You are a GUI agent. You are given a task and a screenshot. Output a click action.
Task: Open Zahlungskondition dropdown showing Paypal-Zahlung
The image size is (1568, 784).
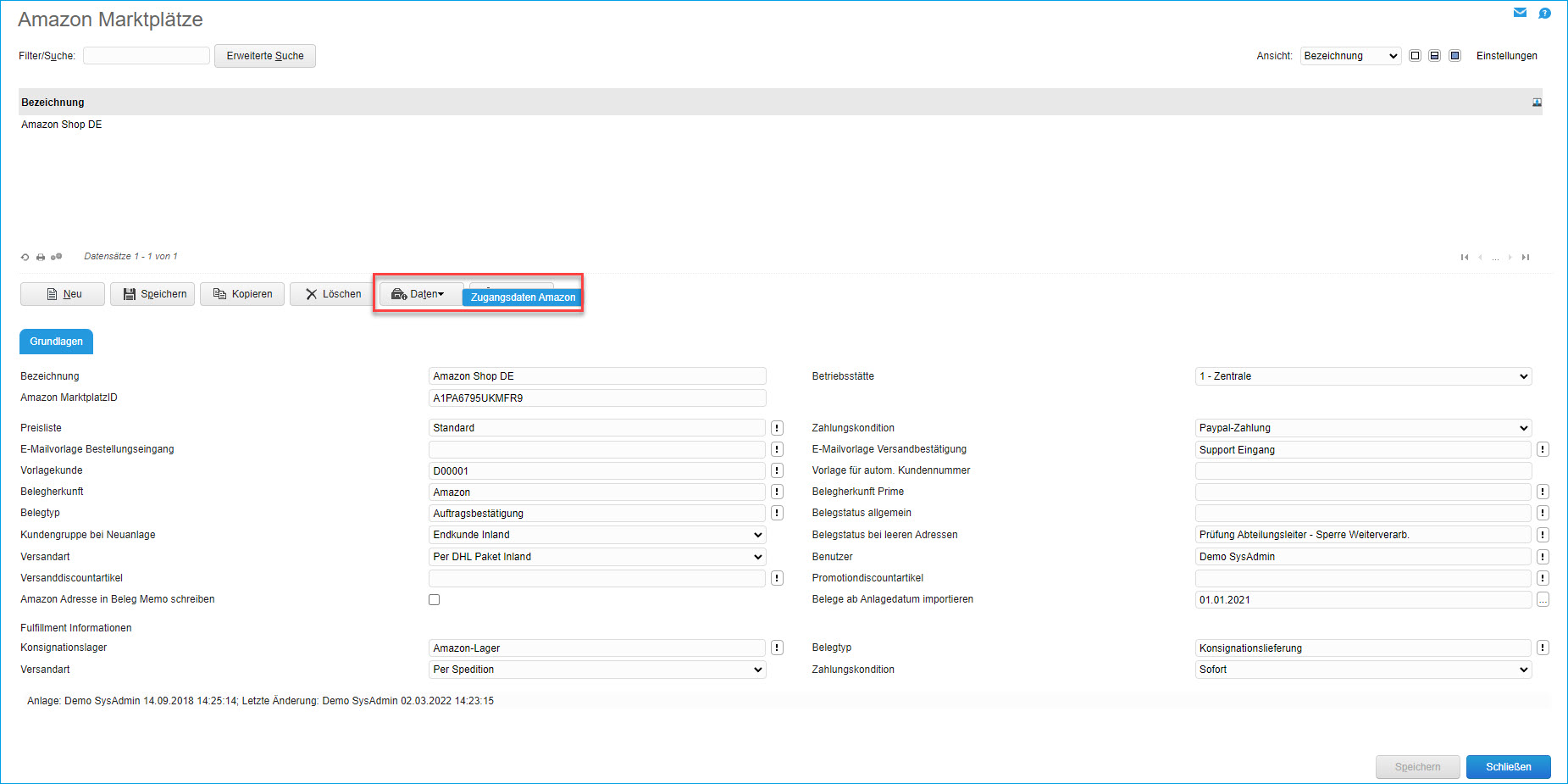1363,428
